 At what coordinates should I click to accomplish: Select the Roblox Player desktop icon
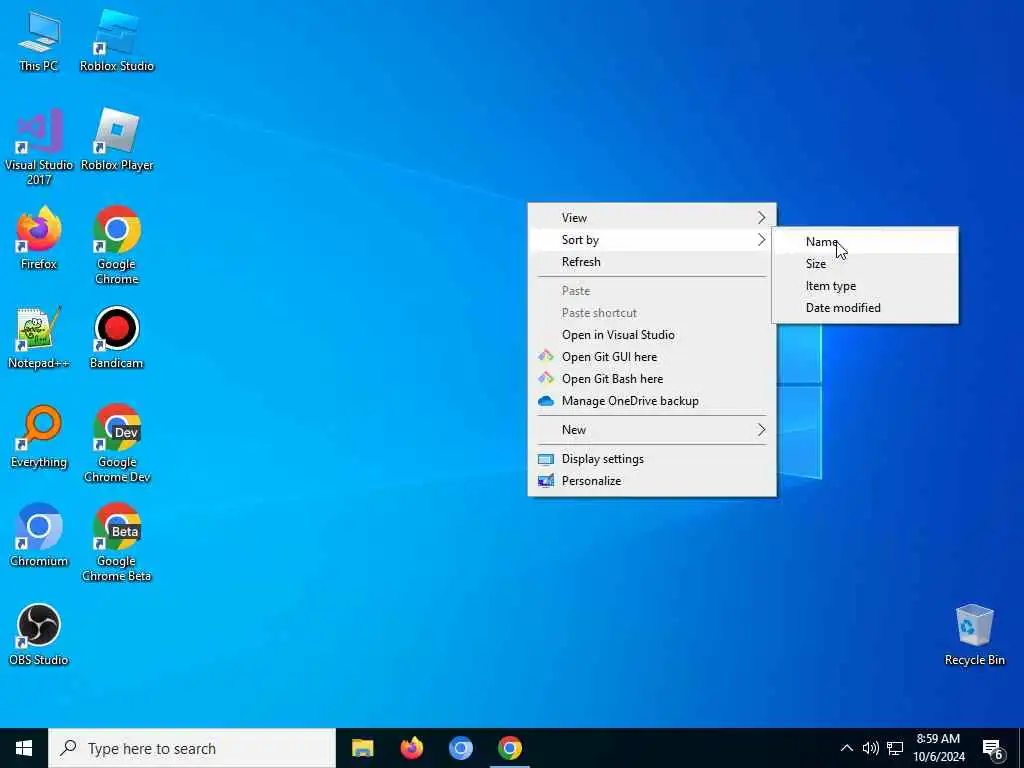[117, 140]
